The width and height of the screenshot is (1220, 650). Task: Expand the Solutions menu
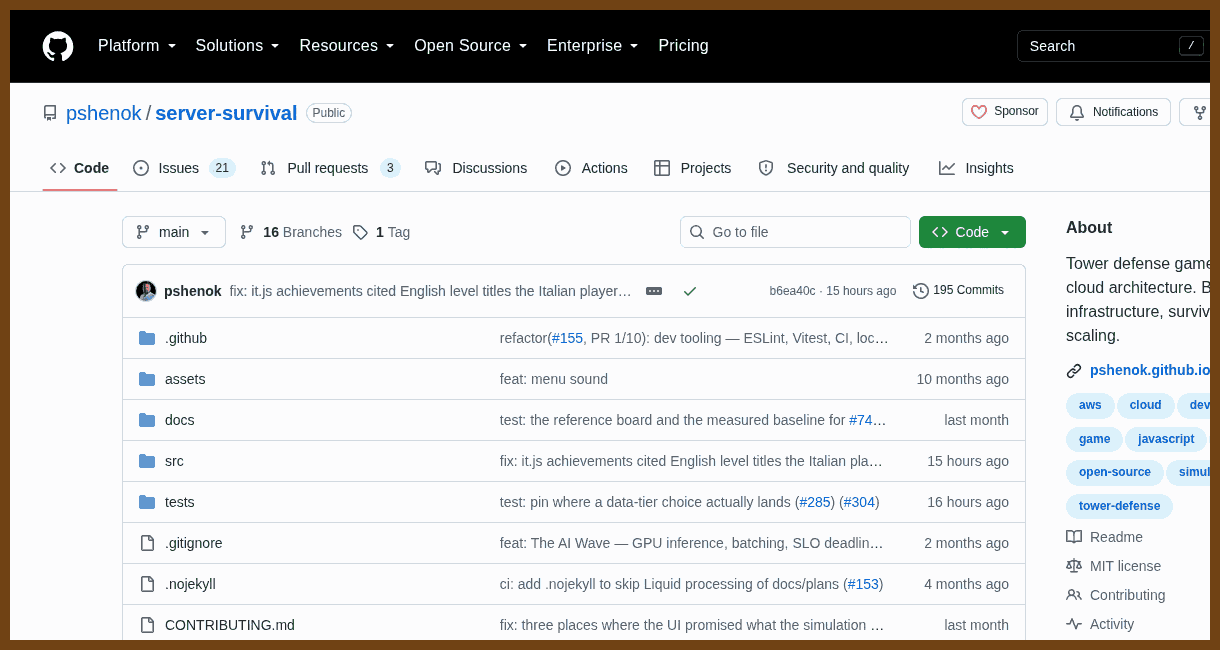point(238,46)
